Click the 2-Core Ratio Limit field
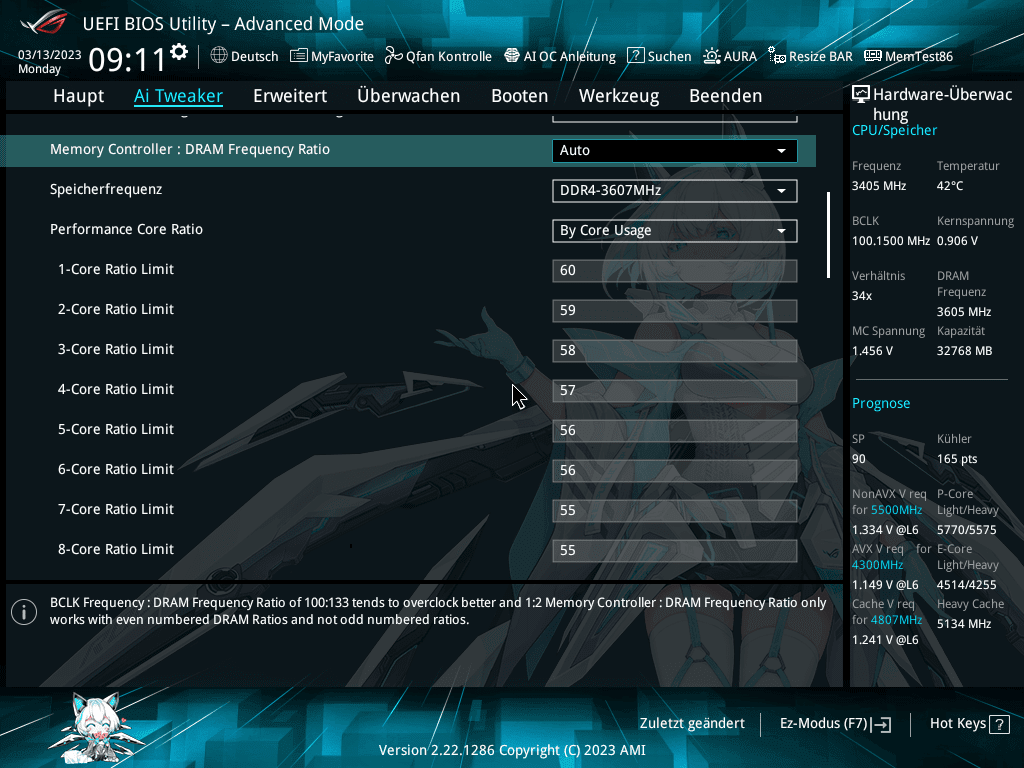Viewport: 1024px width, 768px height. 675,310
